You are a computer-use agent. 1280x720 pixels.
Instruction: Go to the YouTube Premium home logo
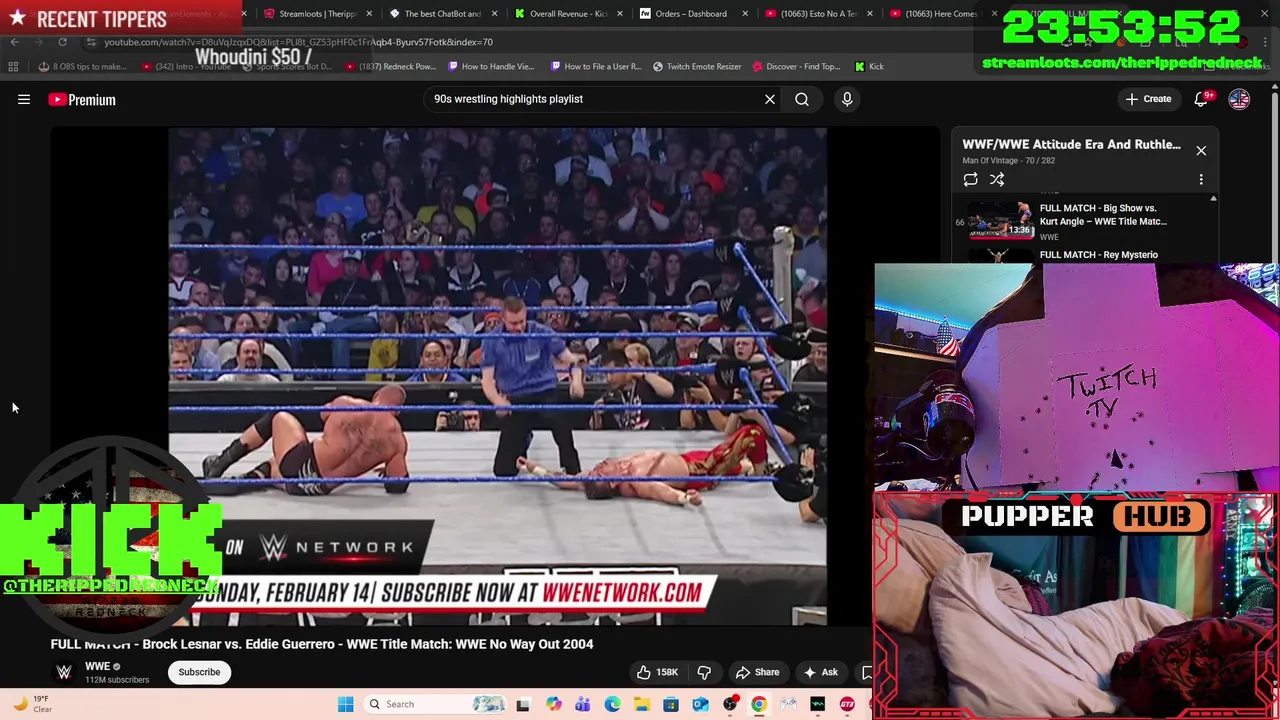tap(82, 100)
